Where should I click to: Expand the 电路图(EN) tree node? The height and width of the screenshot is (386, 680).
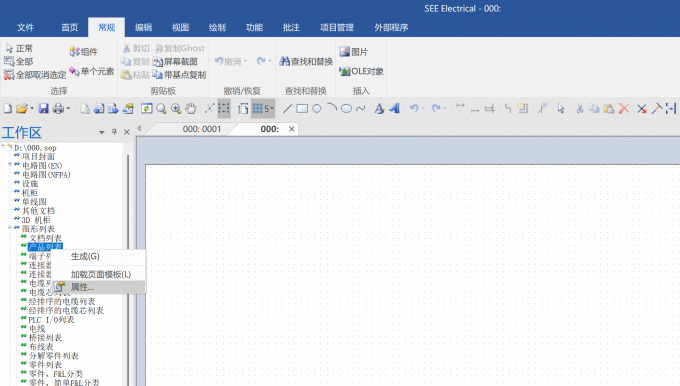(x=10, y=164)
